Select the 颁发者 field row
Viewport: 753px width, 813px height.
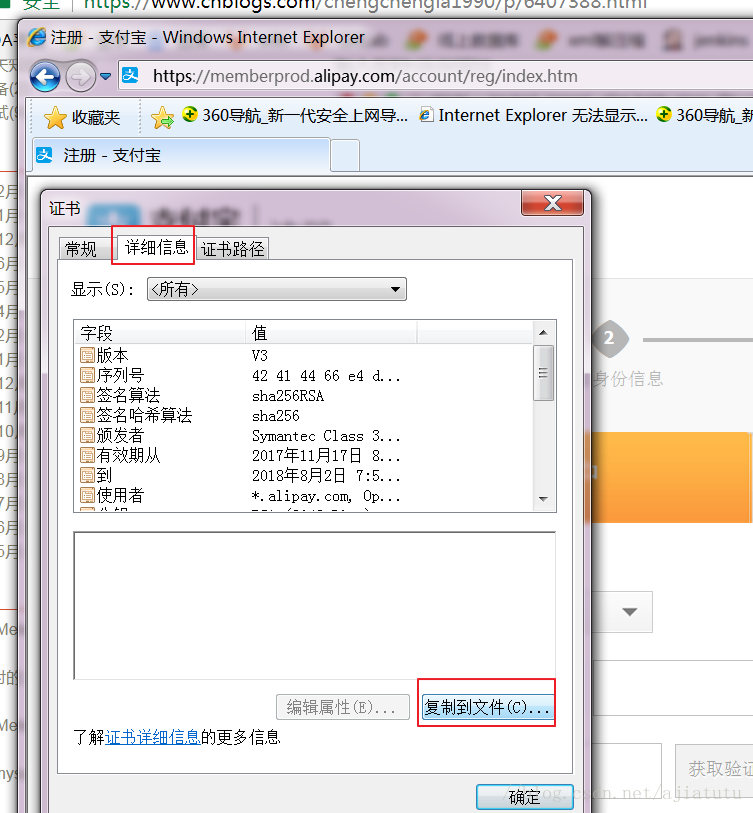(x=304, y=436)
